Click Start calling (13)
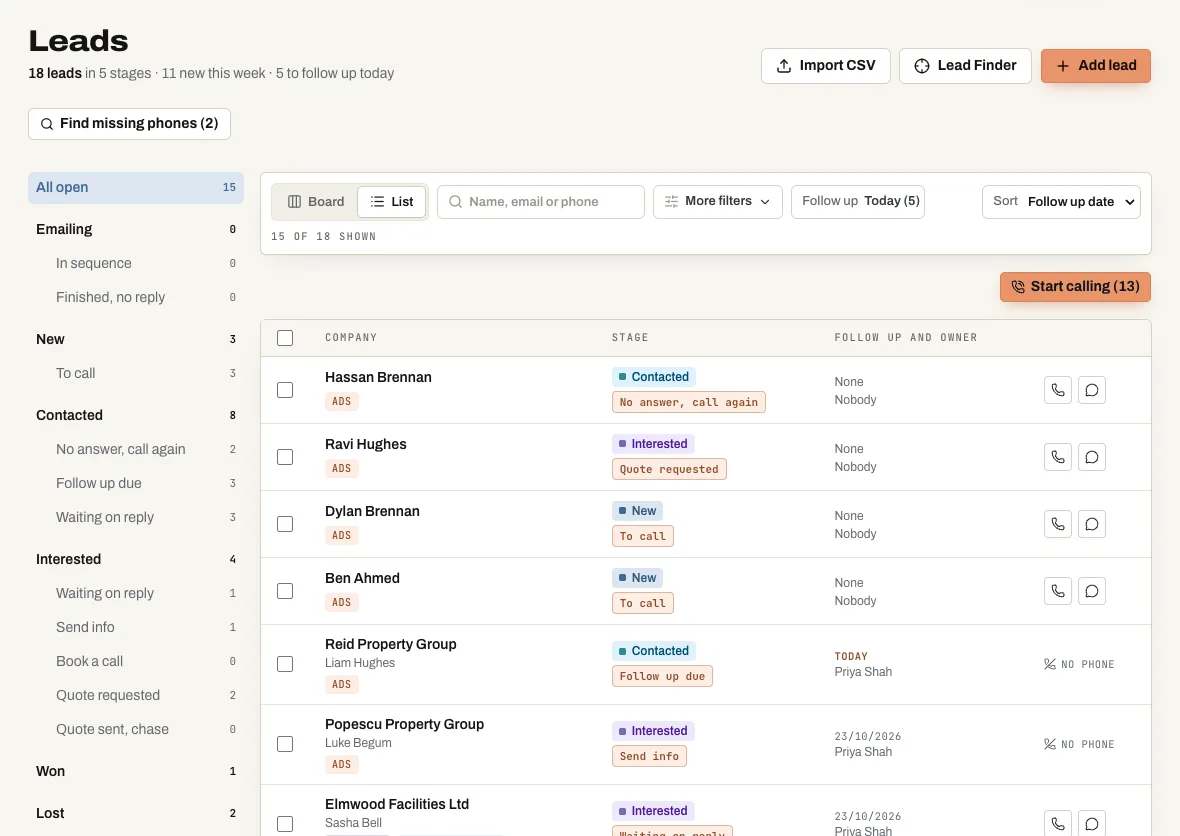This screenshot has width=1180, height=836. (x=1075, y=287)
